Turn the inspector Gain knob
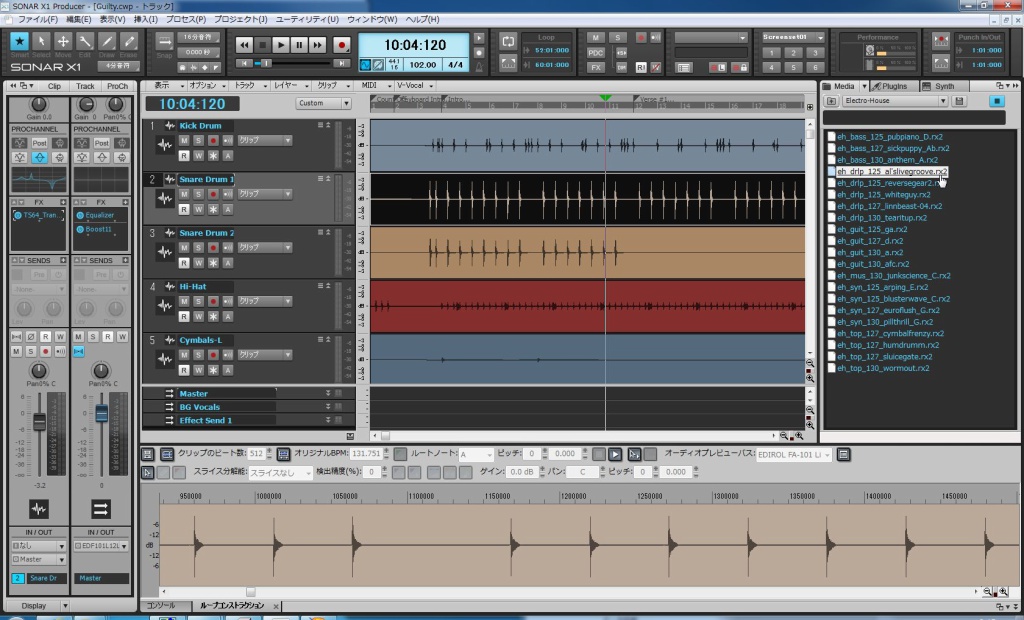This screenshot has height=620, width=1024. tap(39, 105)
